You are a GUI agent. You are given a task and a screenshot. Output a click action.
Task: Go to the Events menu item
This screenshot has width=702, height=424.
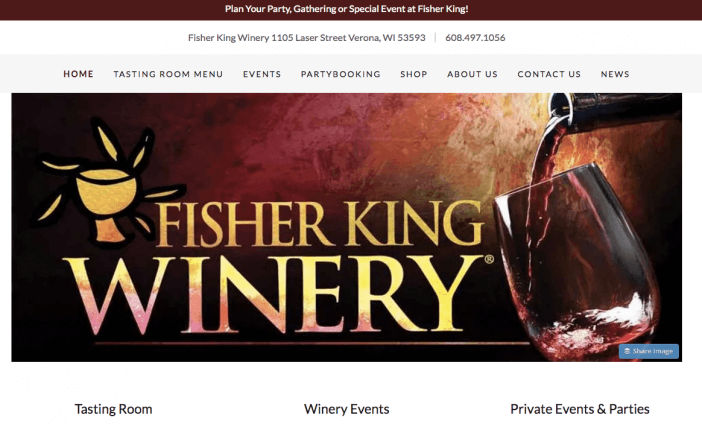click(x=262, y=74)
